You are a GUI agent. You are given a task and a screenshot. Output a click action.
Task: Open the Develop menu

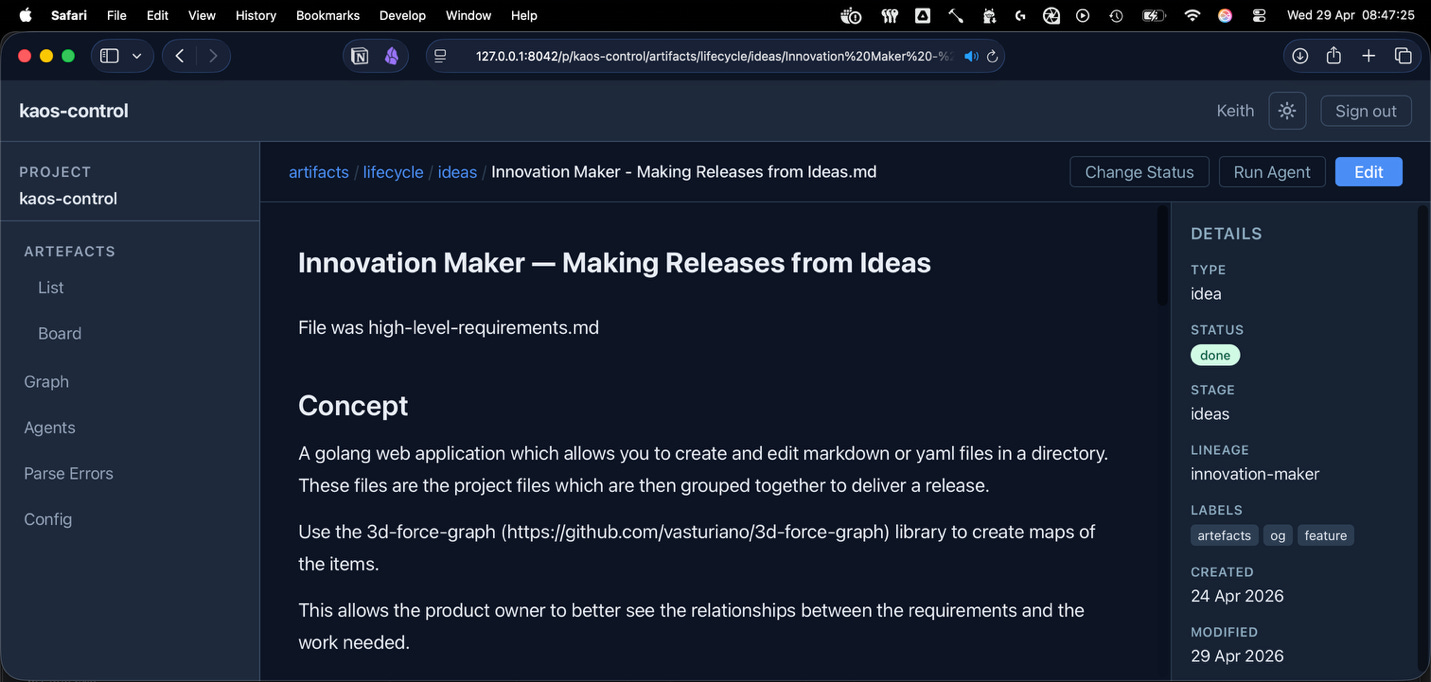(403, 15)
